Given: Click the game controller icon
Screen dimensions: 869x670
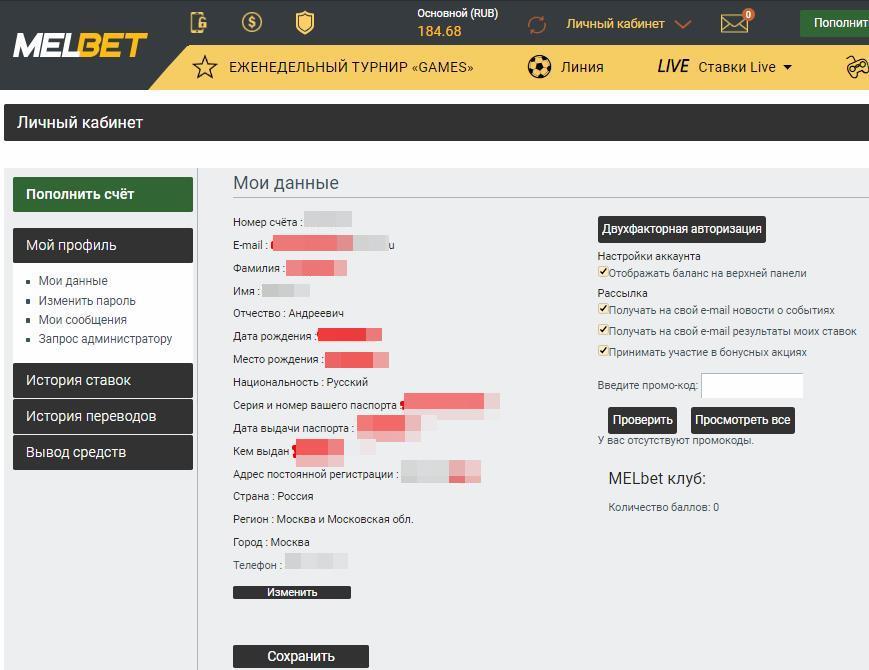Looking at the screenshot, I should [x=857, y=67].
